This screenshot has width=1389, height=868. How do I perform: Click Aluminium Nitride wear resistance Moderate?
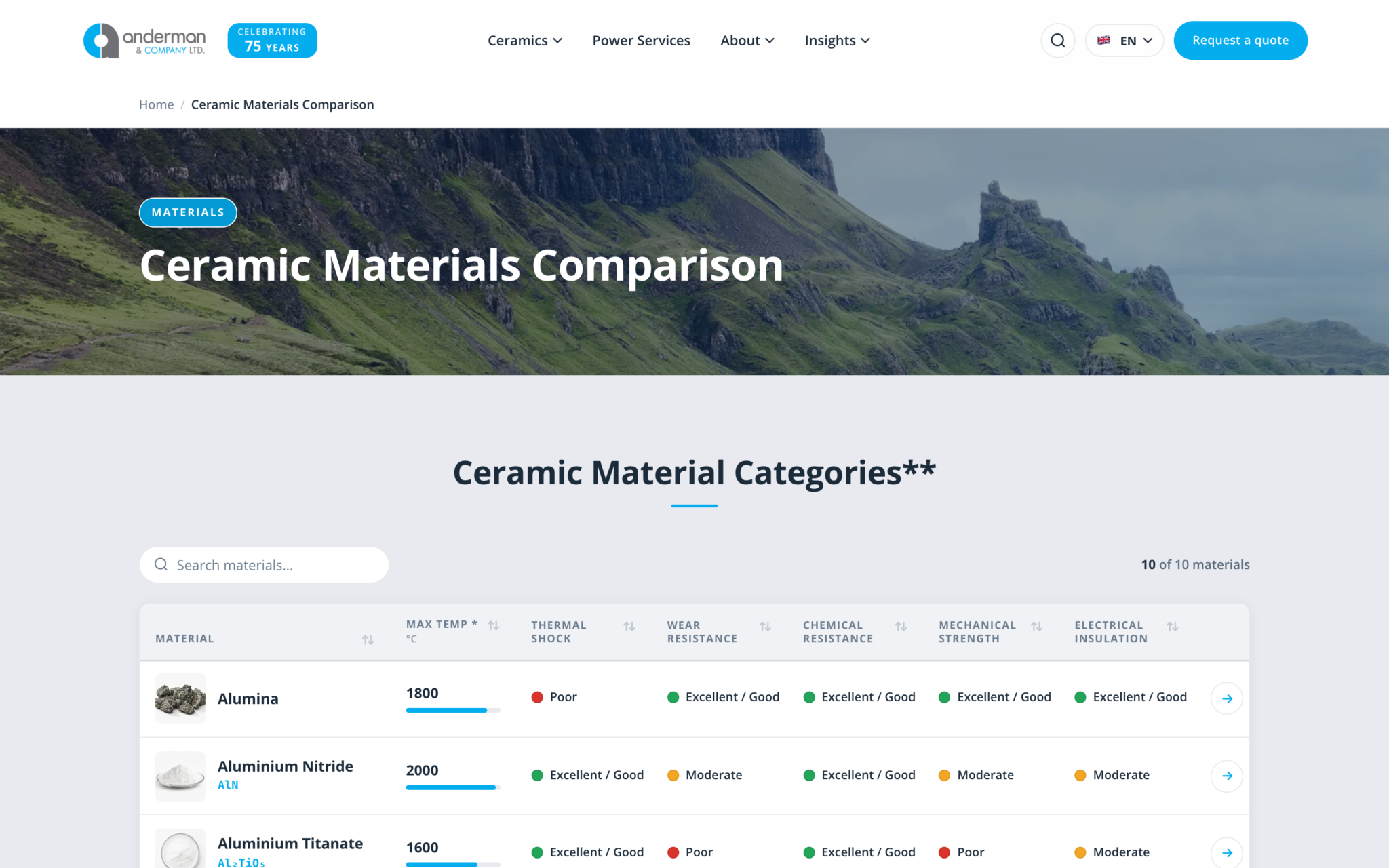tap(705, 775)
